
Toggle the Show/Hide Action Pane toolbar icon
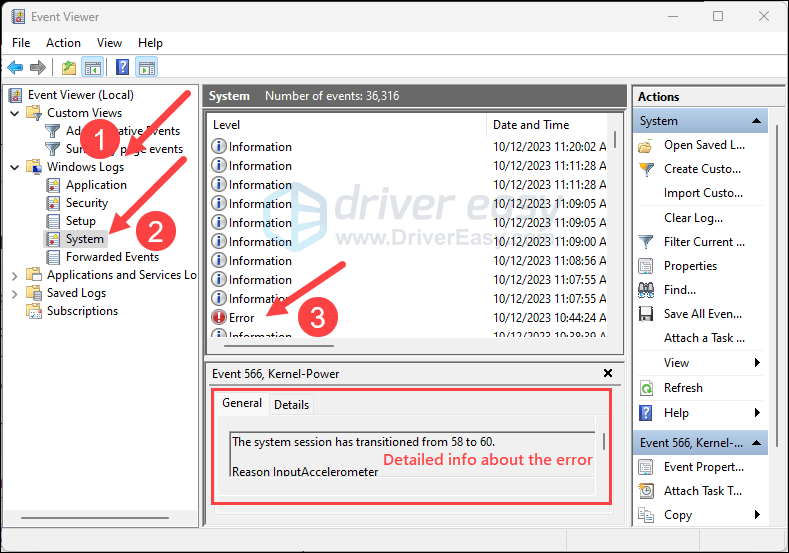tap(146, 67)
